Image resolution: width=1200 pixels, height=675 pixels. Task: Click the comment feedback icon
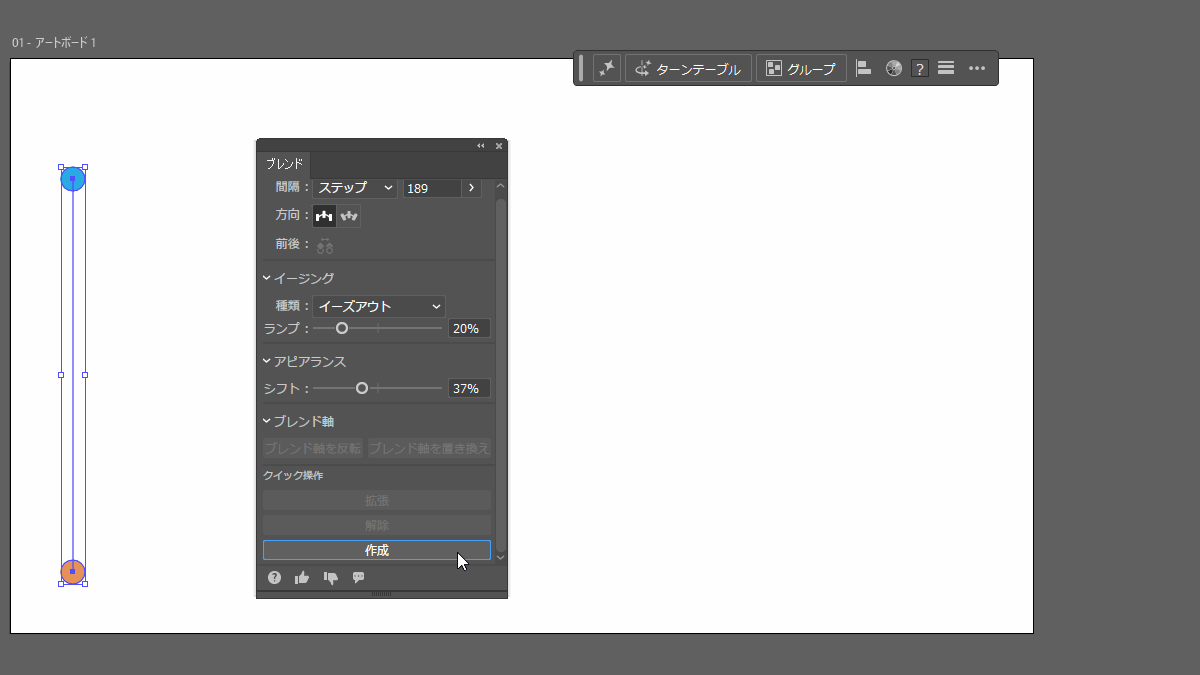(358, 578)
